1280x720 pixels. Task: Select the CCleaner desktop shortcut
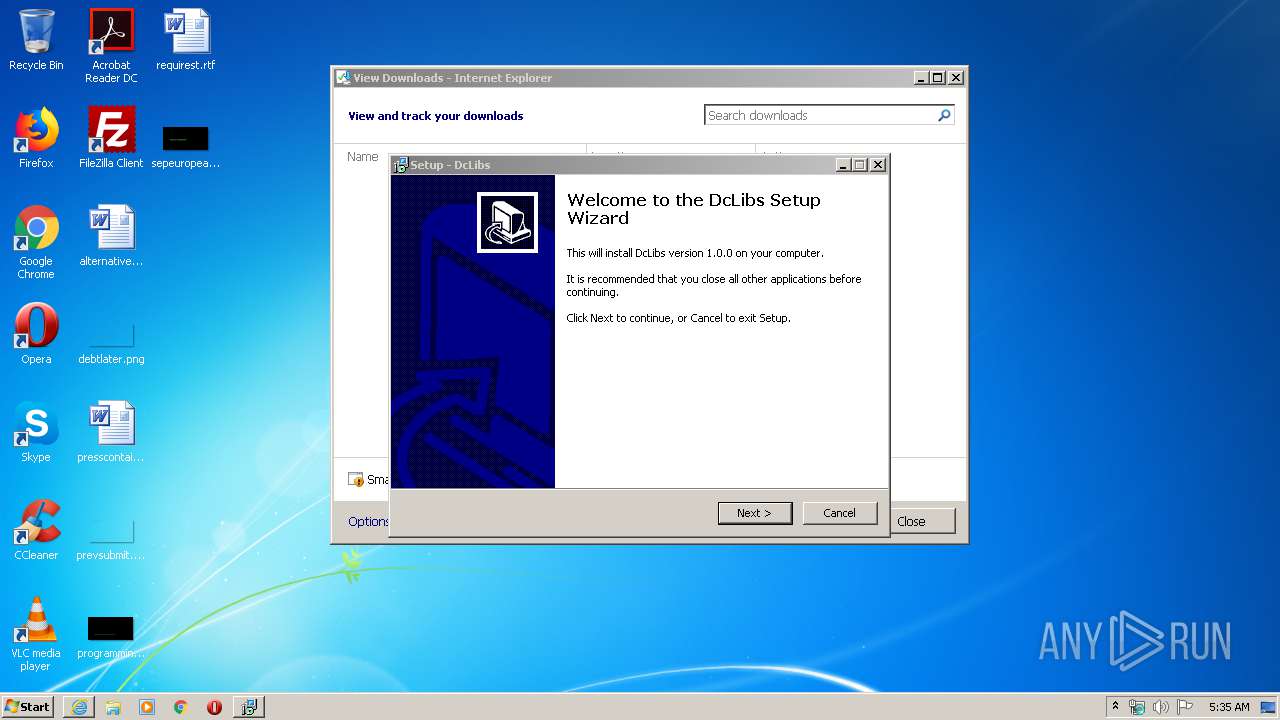pyautogui.click(x=36, y=530)
